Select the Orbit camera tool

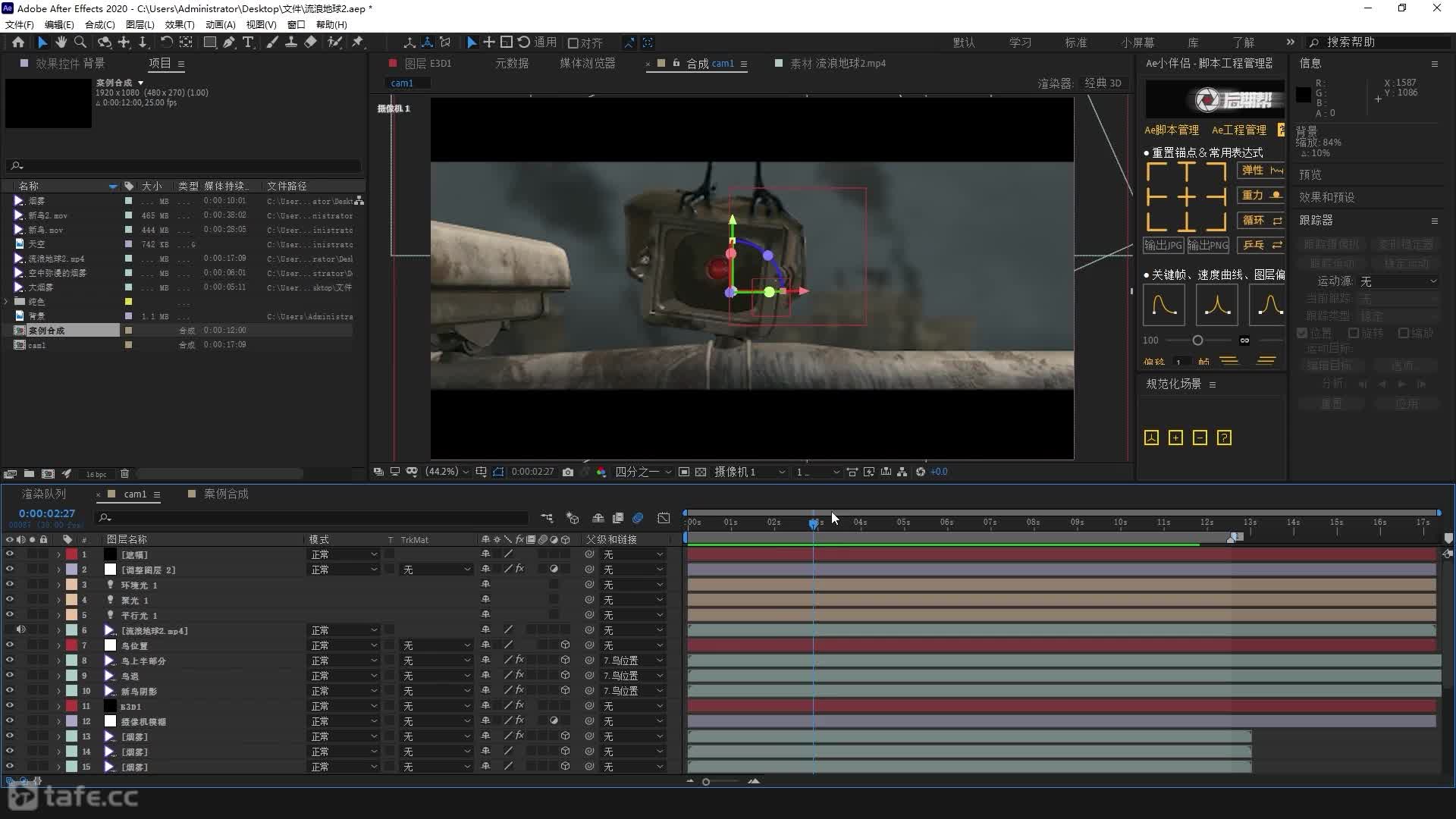(x=105, y=42)
